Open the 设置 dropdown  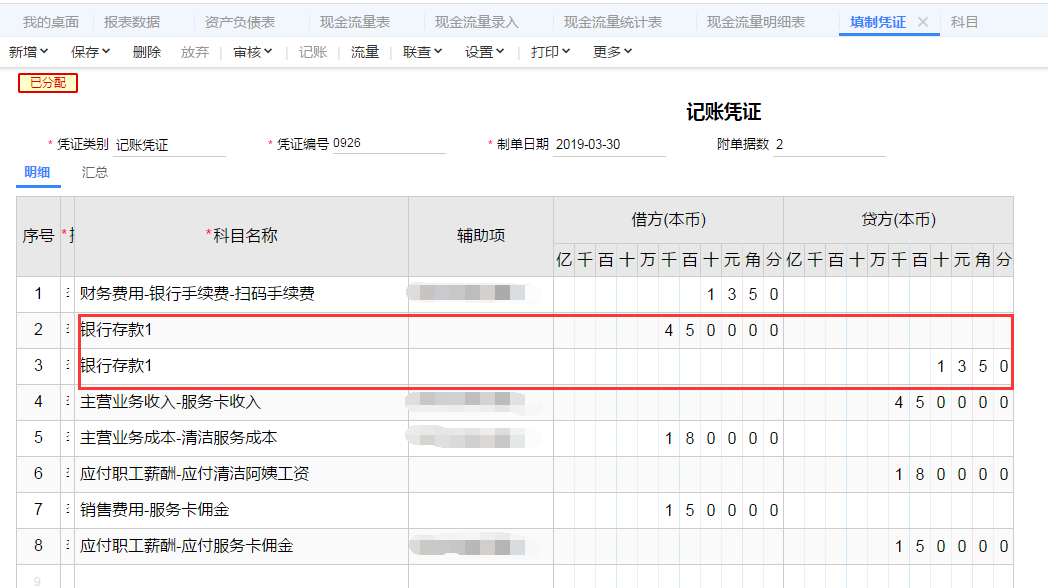482,51
